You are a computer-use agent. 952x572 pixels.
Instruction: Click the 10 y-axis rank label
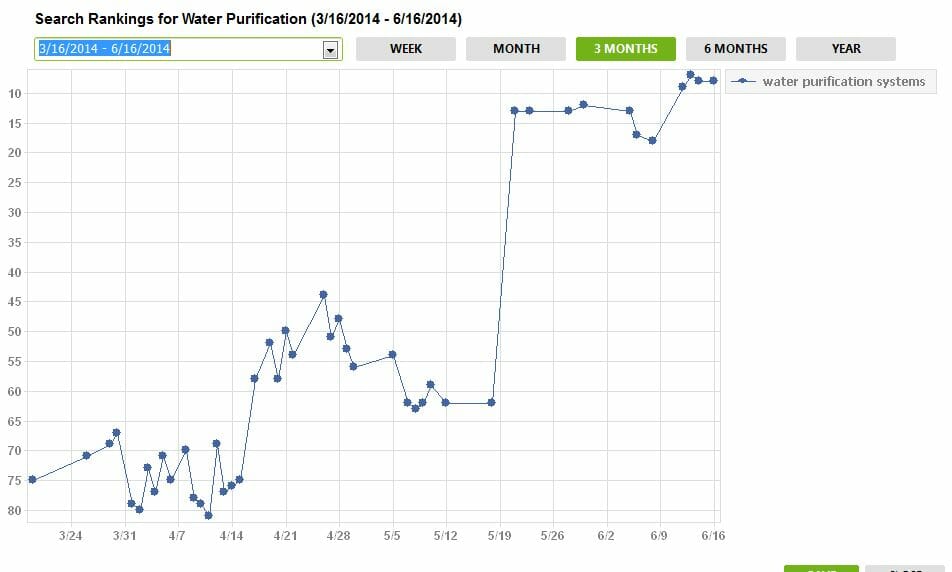click(x=15, y=94)
